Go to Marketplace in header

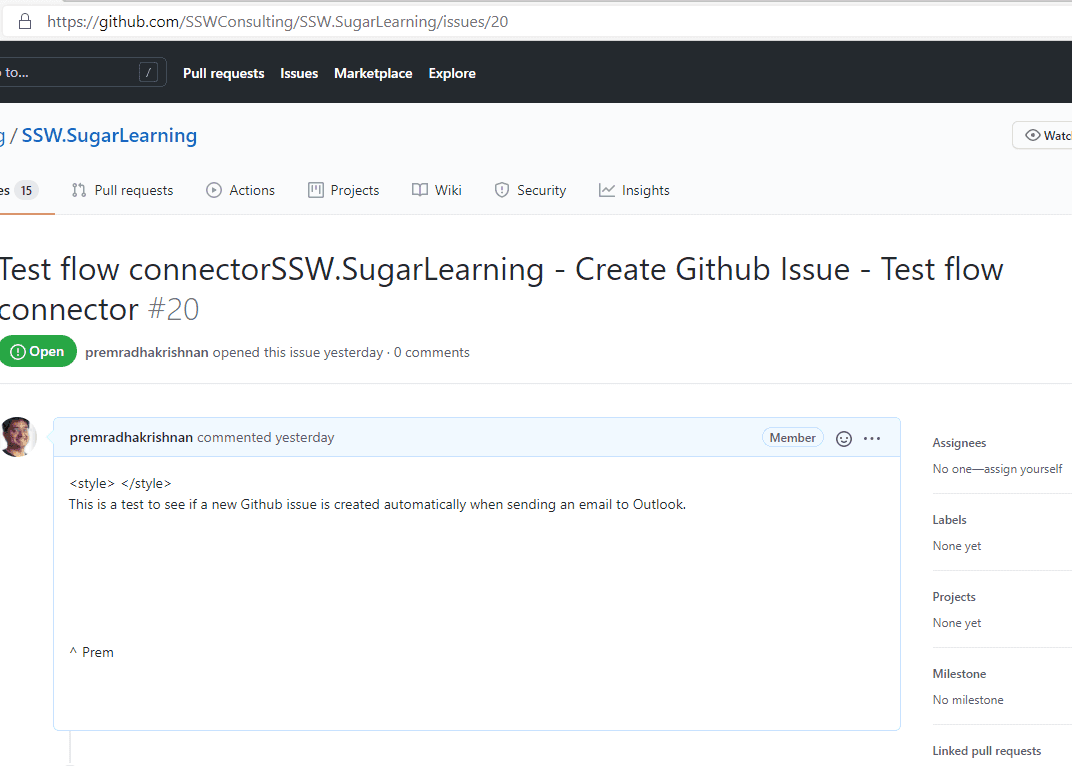click(373, 73)
